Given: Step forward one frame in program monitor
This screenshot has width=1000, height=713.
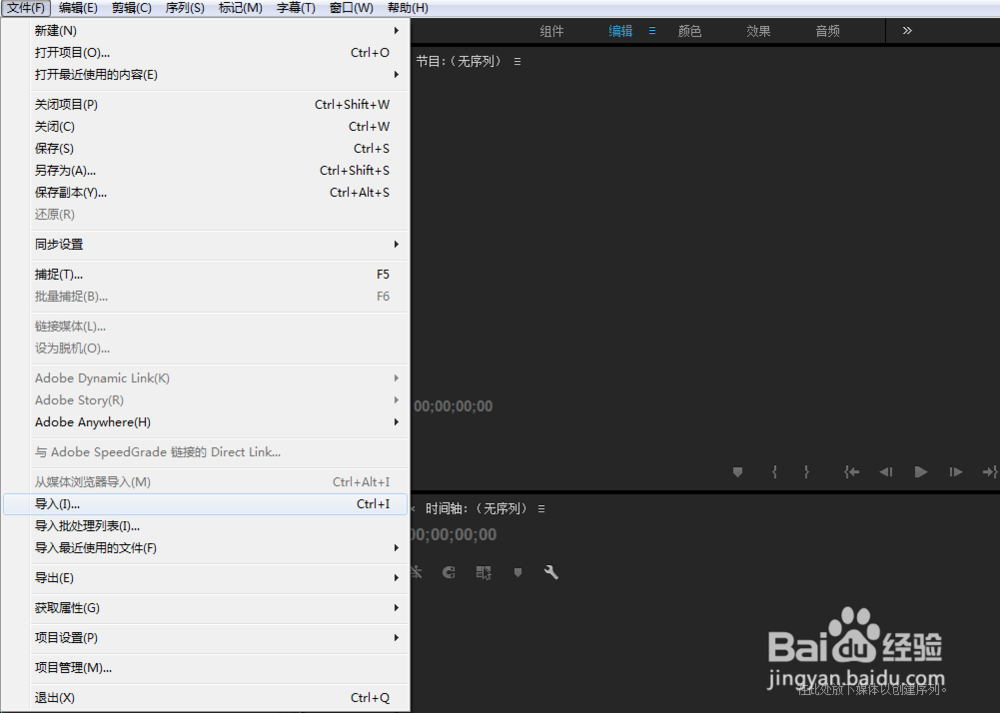Looking at the screenshot, I should coord(955,472).
